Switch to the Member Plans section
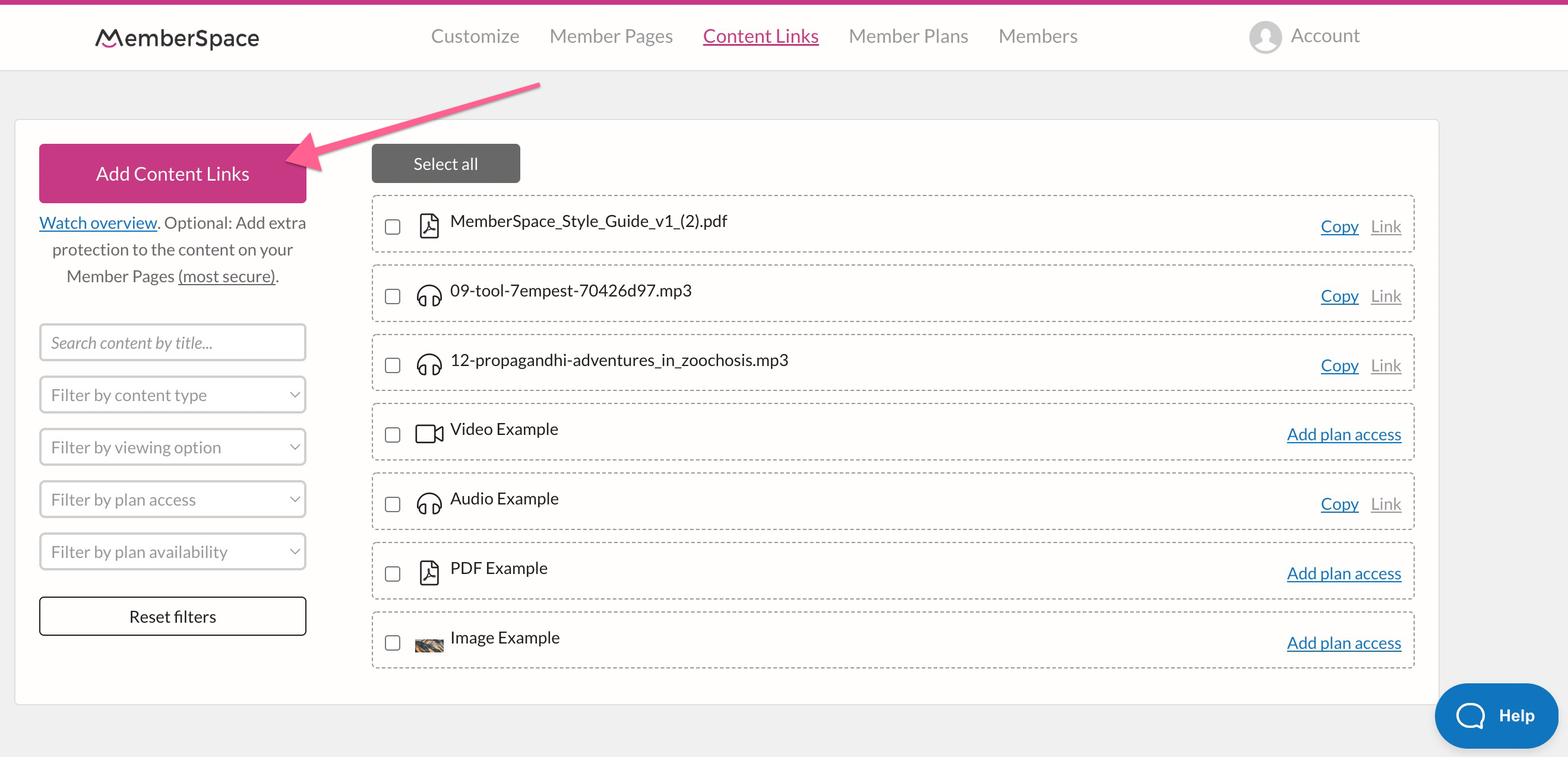The height and width of the screenshot is (757, 1568). [908, 36]
